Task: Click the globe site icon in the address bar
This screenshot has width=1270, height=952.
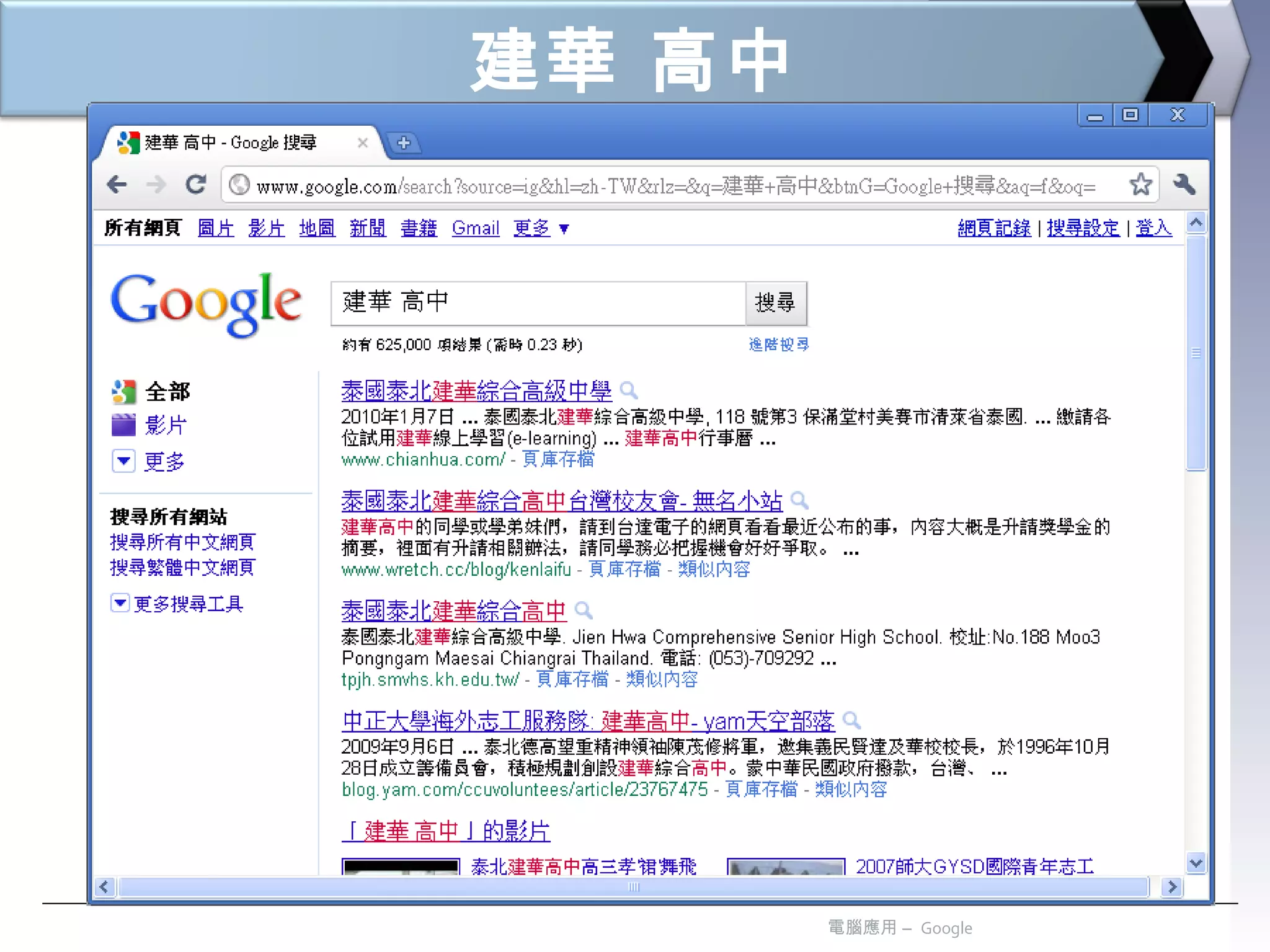Action: (x=239, y=185)
